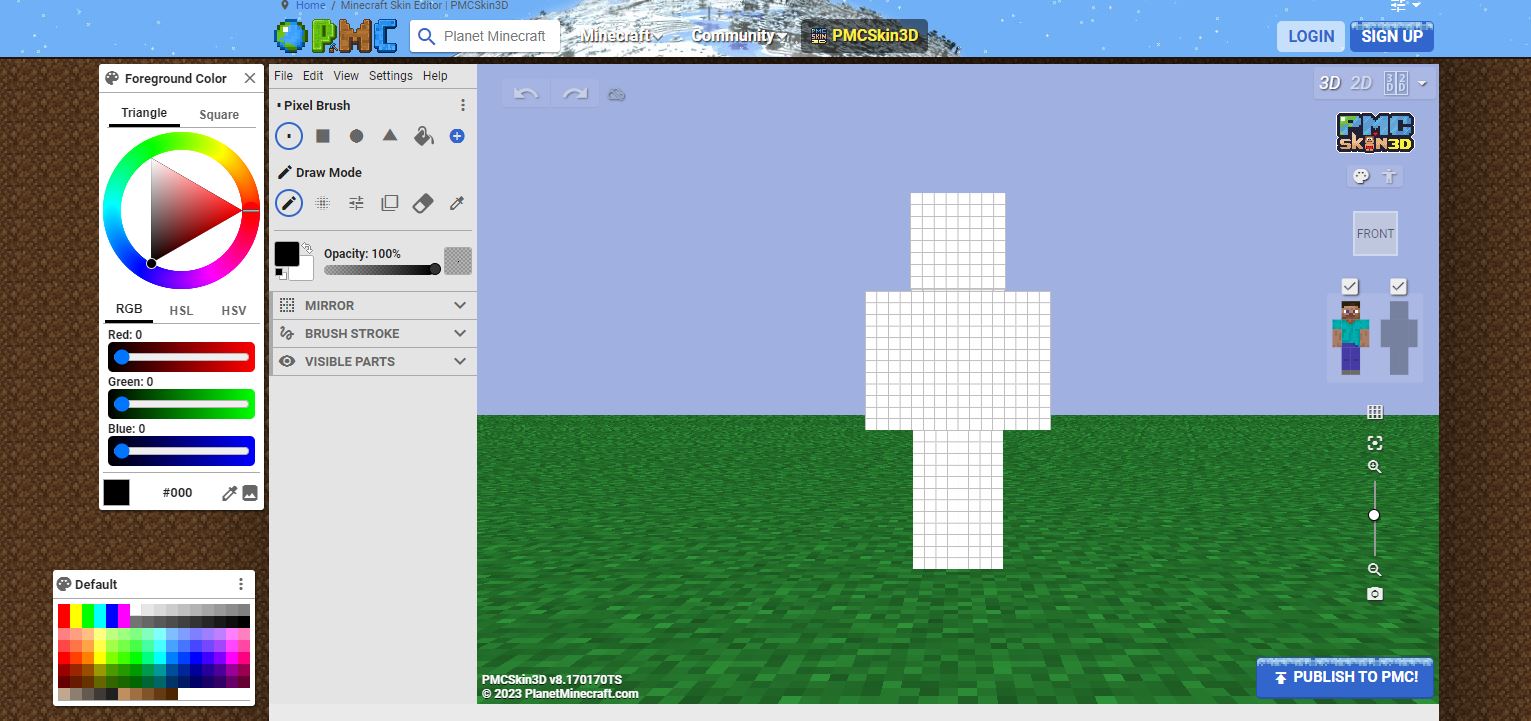Click the redo arrow
Image resolution: width=1531 pixels, height=721 pixels.
click(575, 94)
